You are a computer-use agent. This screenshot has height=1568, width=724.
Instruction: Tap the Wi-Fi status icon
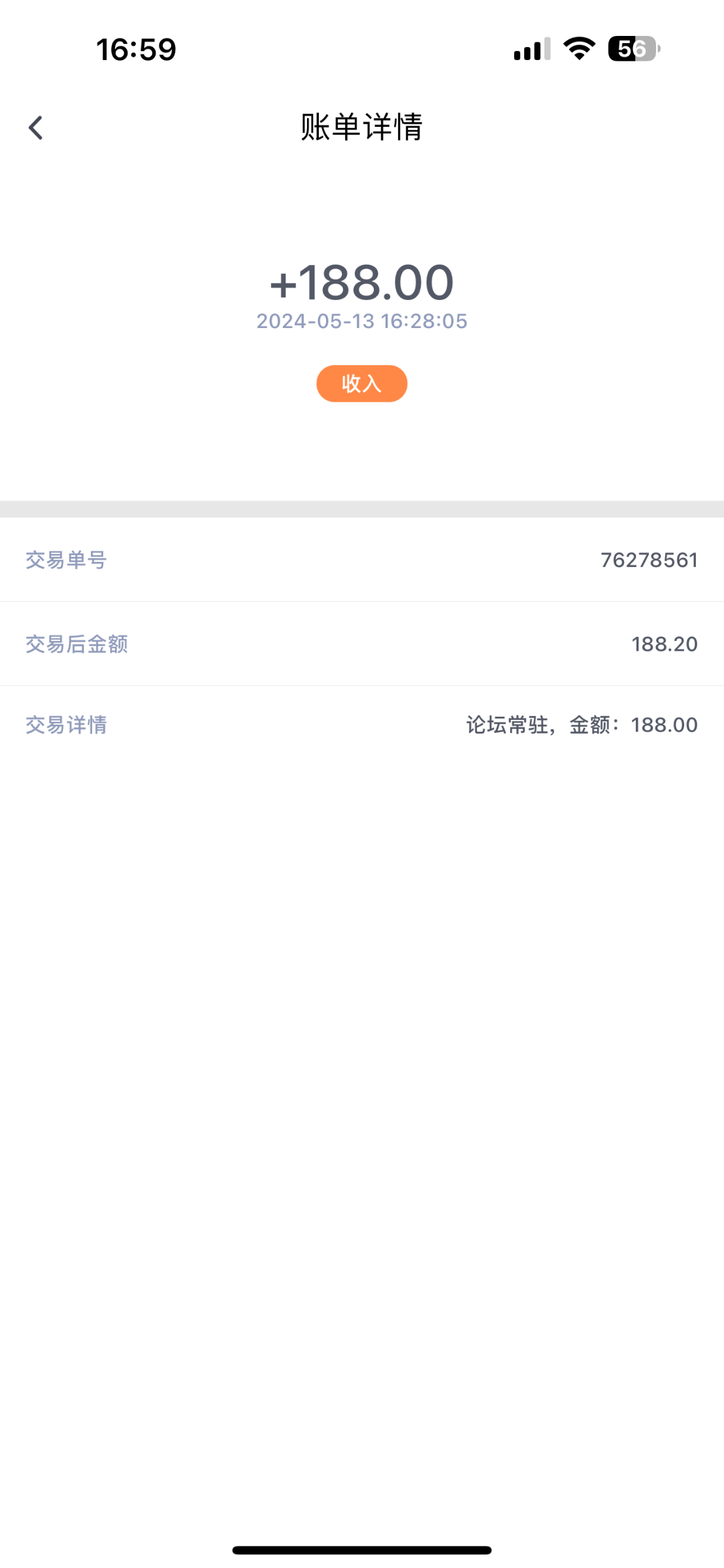[x=579, y=49]
